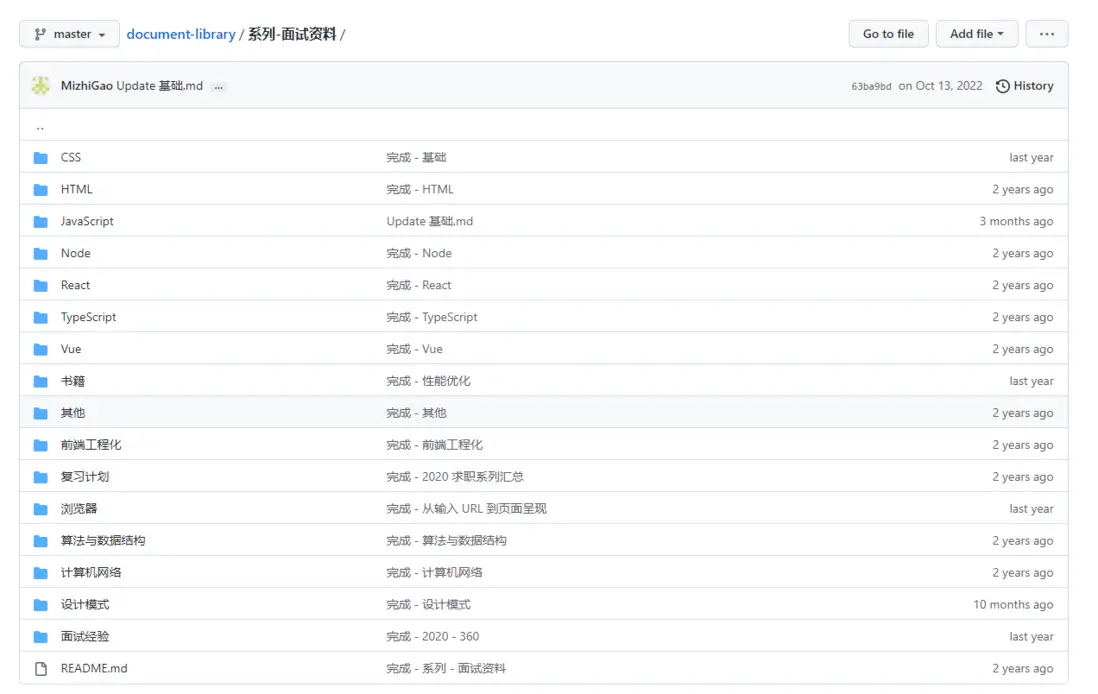Open the master branch dropdown
1098x694 pixels.
click(x=69, y=34)
